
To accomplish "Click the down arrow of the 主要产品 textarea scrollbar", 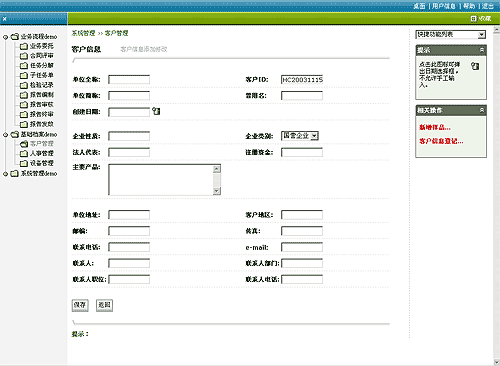I will [217, 191].
